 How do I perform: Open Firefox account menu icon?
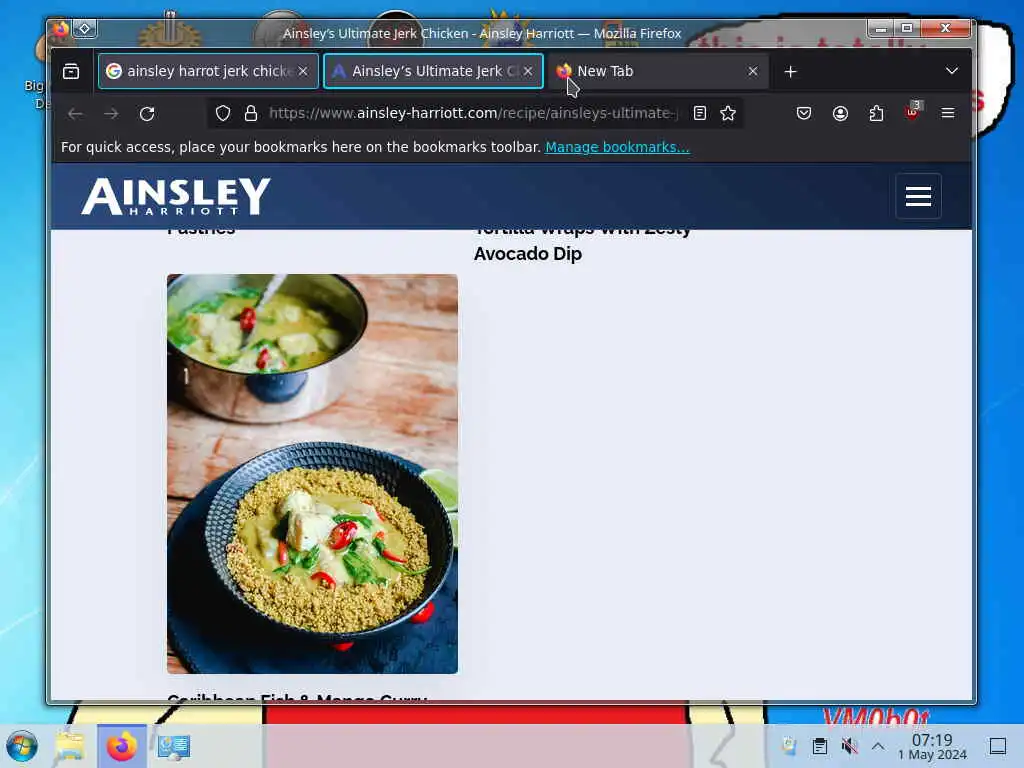click(840, 114)
